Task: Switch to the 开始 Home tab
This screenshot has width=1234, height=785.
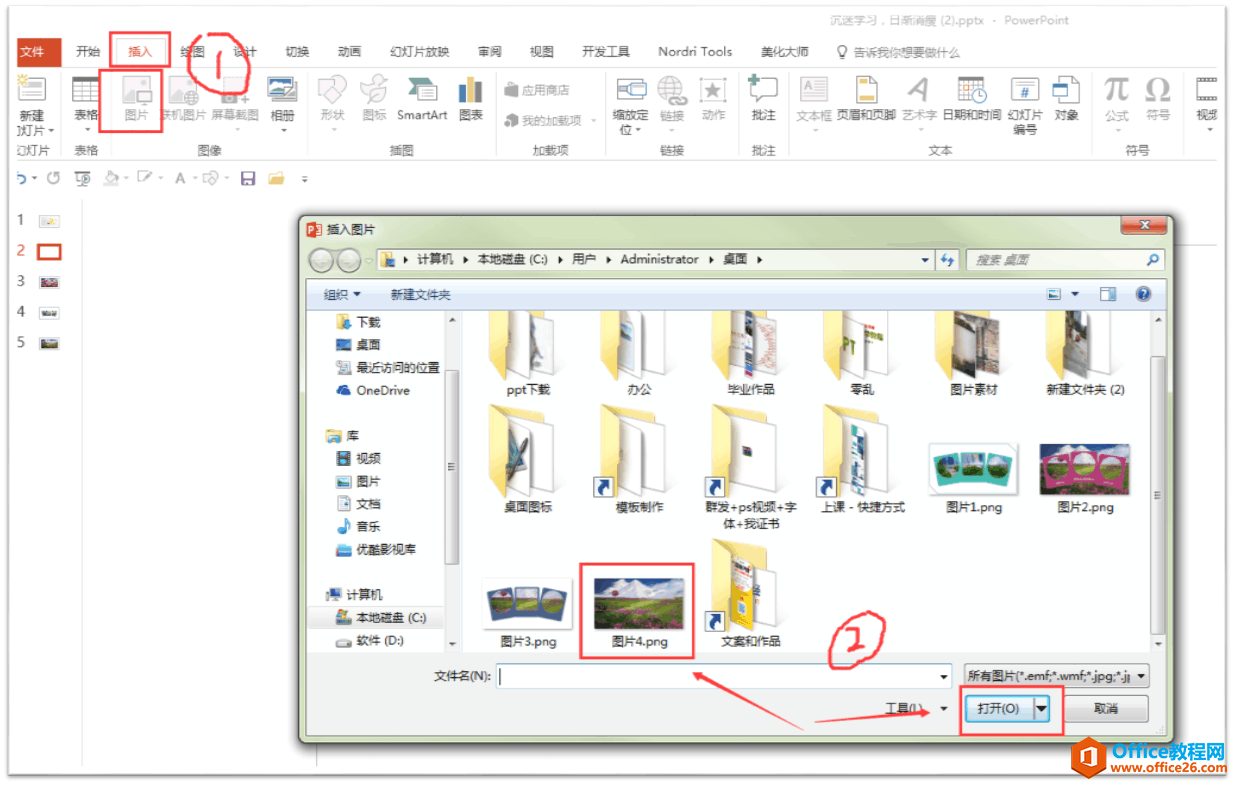Action: coord(88,52)
